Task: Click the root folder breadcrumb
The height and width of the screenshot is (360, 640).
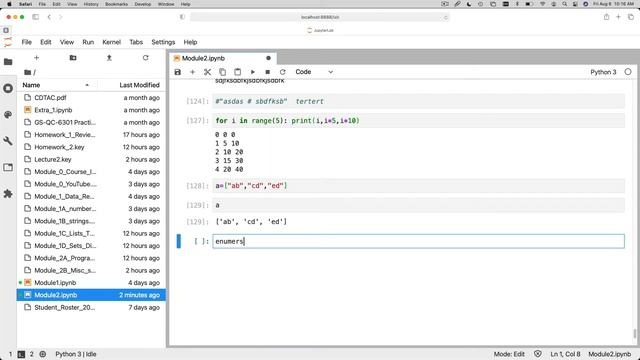Action: (29, 72)
